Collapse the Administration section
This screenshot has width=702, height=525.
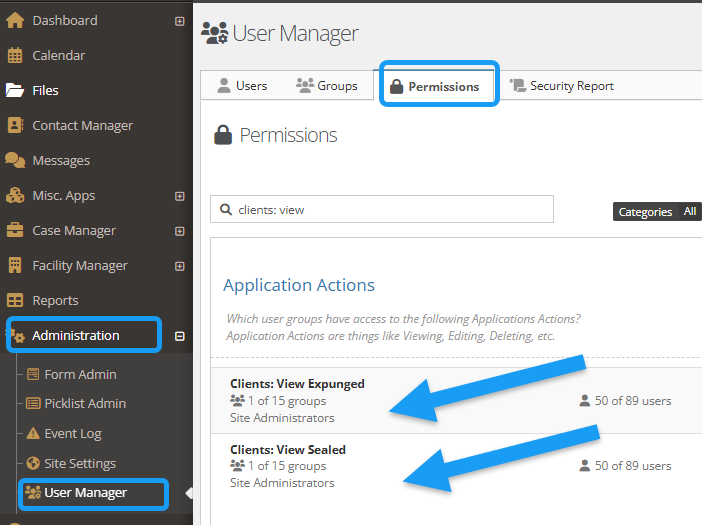point(180,336)
